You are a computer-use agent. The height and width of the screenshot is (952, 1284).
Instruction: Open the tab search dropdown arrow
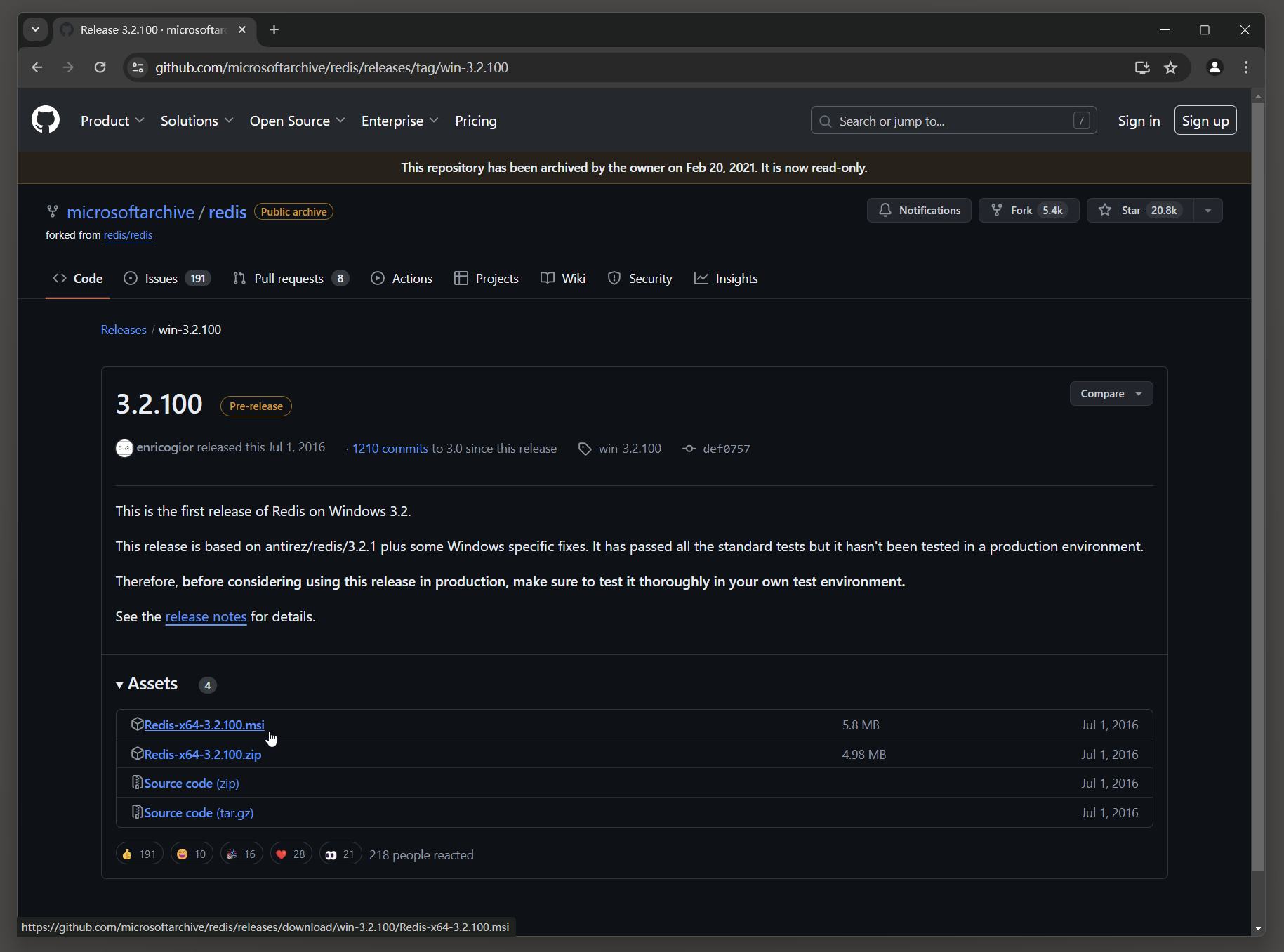click(35, 29)
